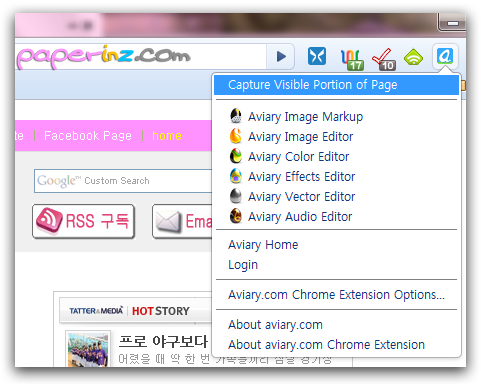Open the red checkmark extension with badge 10
This screenshot has width=481, height=384.
pyautogui.click(x=384, y=59)
